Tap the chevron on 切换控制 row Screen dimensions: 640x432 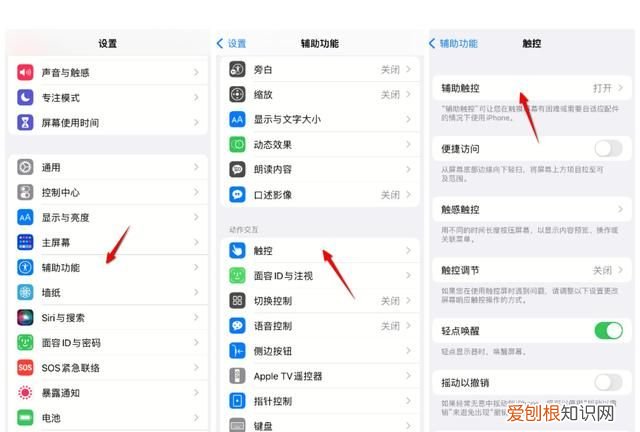(408, 301)
